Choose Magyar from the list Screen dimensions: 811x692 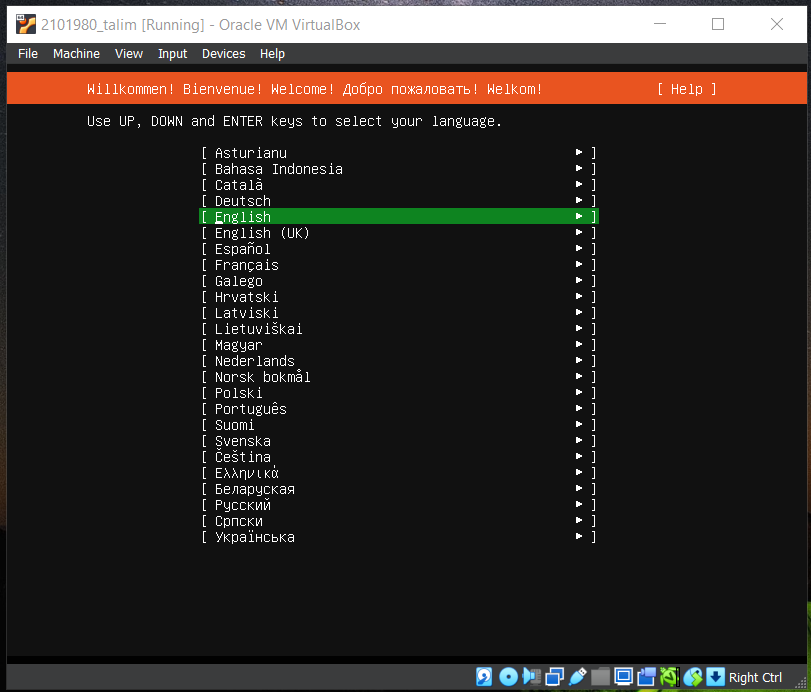(399, 345)
